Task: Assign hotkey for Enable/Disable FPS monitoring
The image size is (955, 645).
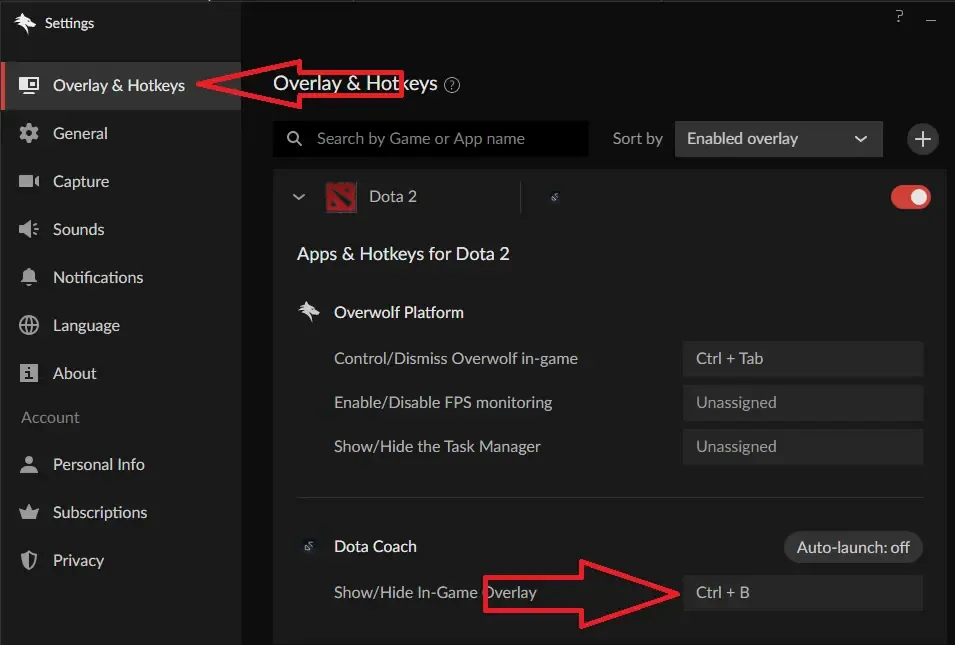Action: tap(802, 402)
